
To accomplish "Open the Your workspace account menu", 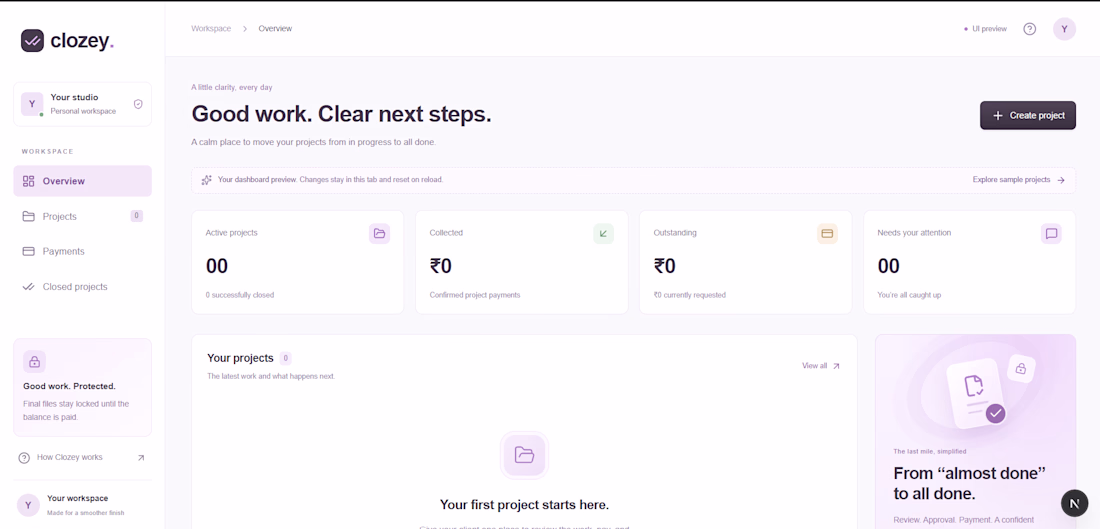I will click(x=82, y=505).
